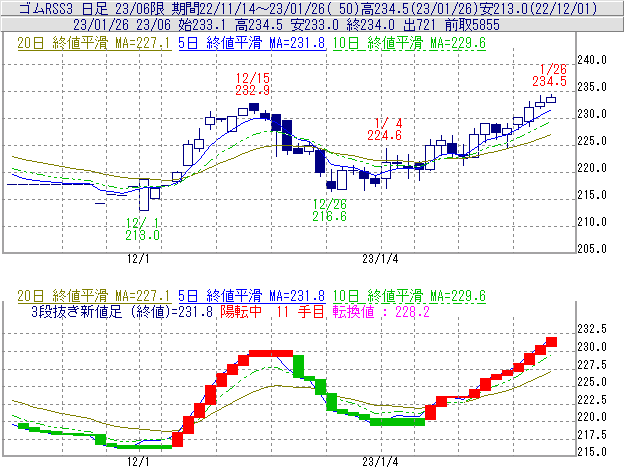Click the tall 12/1 candlestick with the lowest low
The height and width of the screenshot is (475, 624).
pos(144,195)
